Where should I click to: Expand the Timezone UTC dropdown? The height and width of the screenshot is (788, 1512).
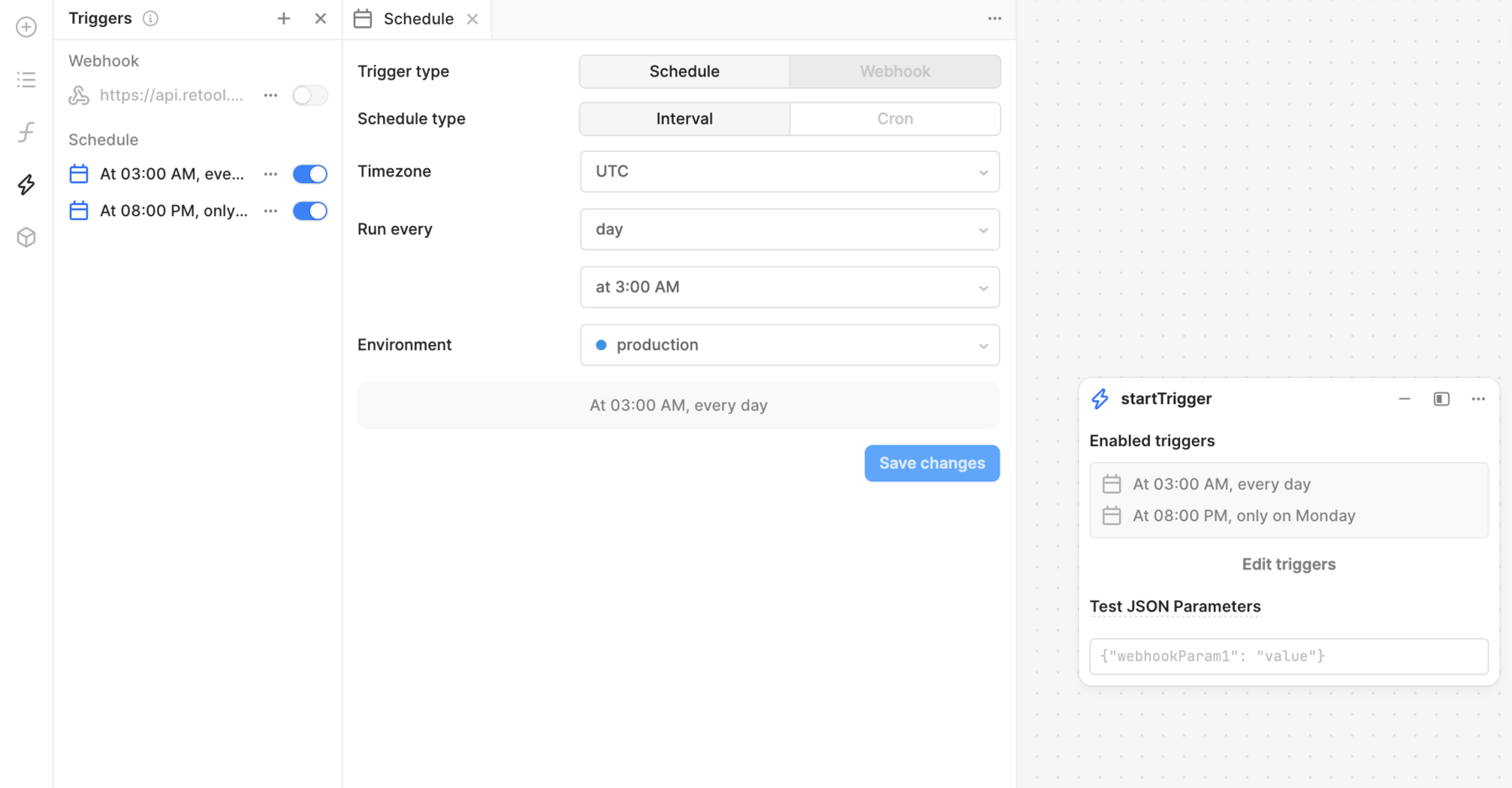[x=789, y=171]
